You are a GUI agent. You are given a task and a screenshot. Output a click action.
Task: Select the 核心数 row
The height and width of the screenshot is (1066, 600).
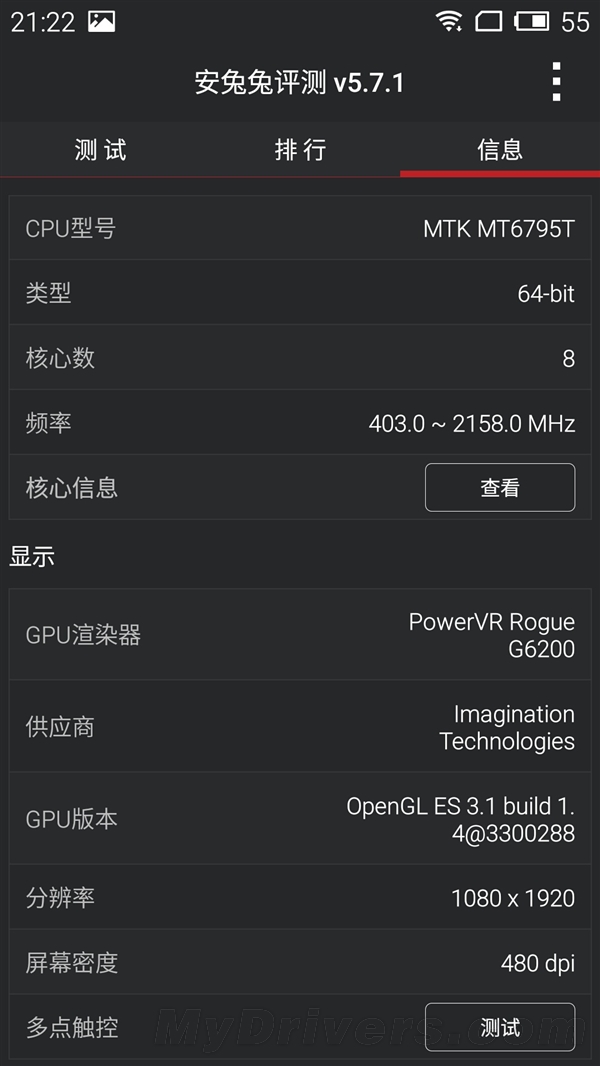pos(300,358)
